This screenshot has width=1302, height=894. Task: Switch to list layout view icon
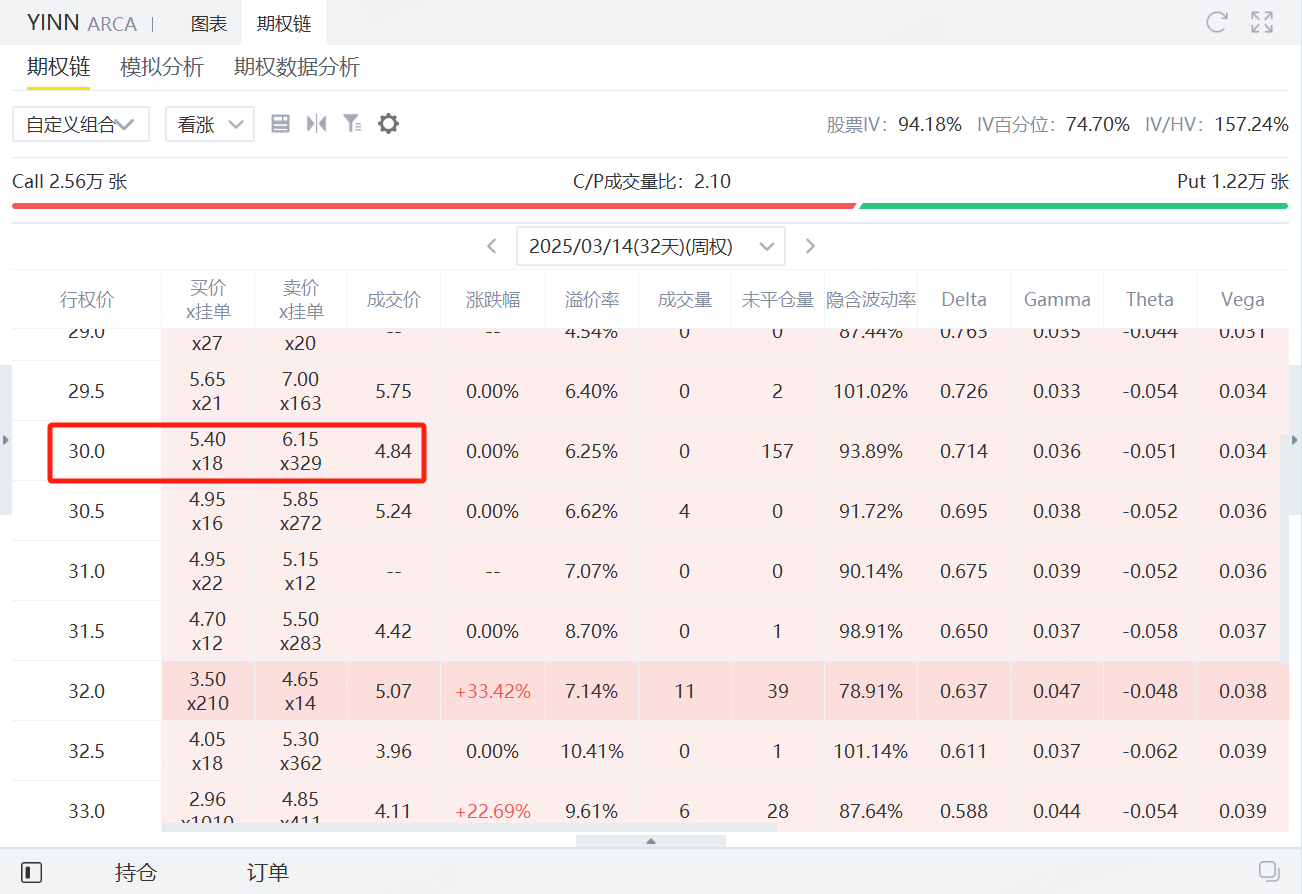tap(281, 123)
